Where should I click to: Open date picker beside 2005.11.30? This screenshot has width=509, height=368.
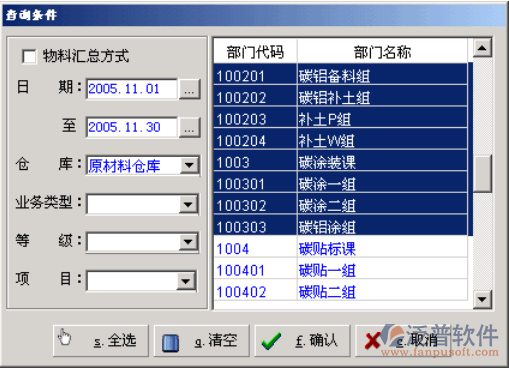(189, 127)
